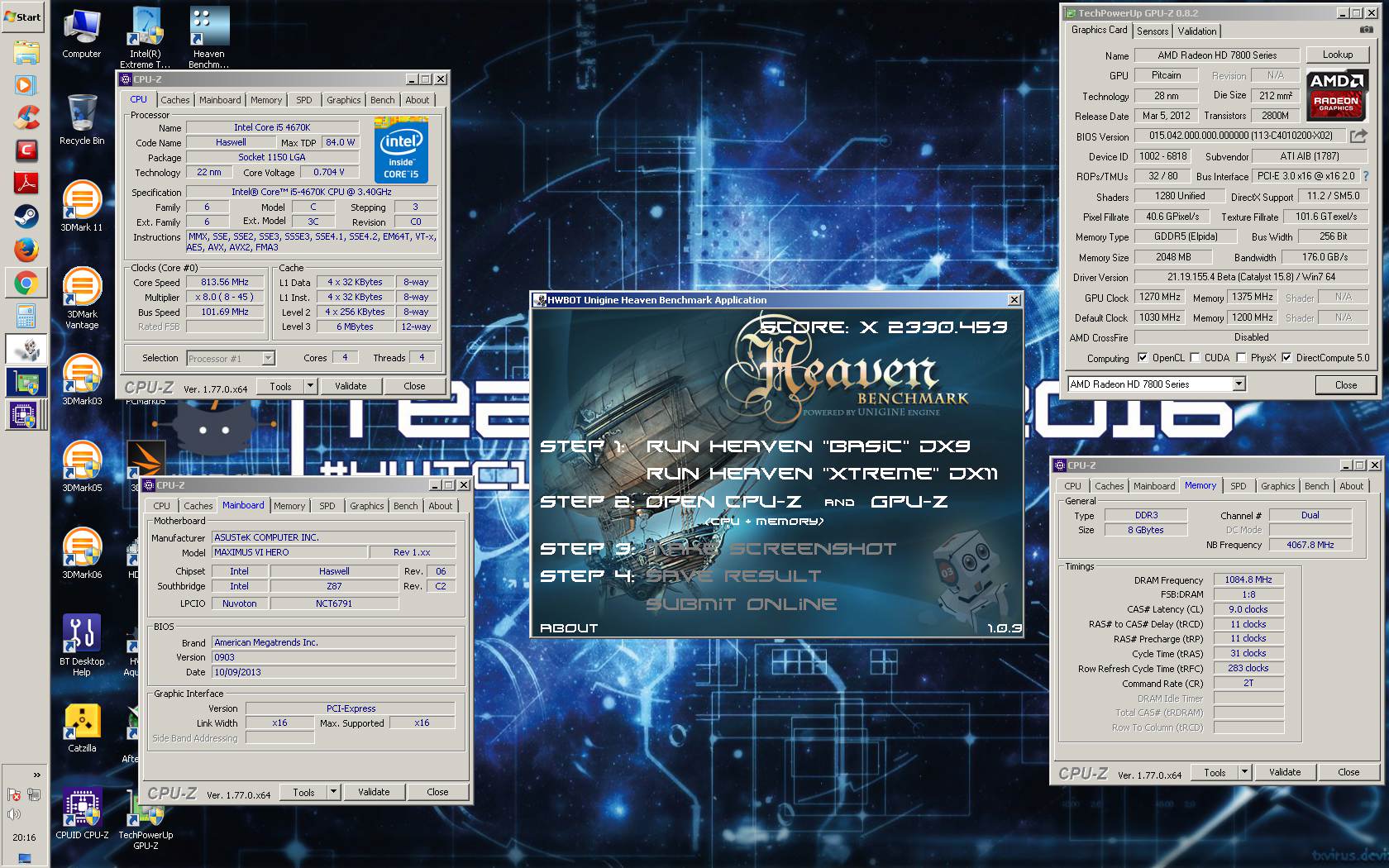1389x868 pixels.
Task: Open Computer desktop icon
Action: [82, 33]
